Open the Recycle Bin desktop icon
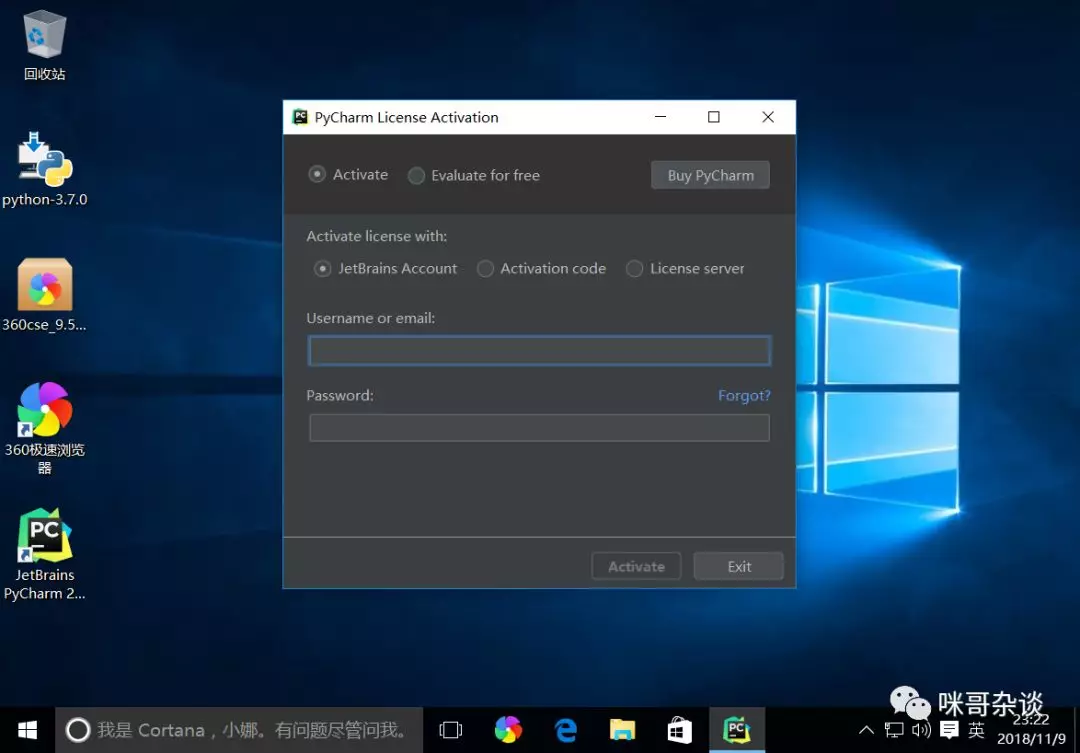 point(44,45)
